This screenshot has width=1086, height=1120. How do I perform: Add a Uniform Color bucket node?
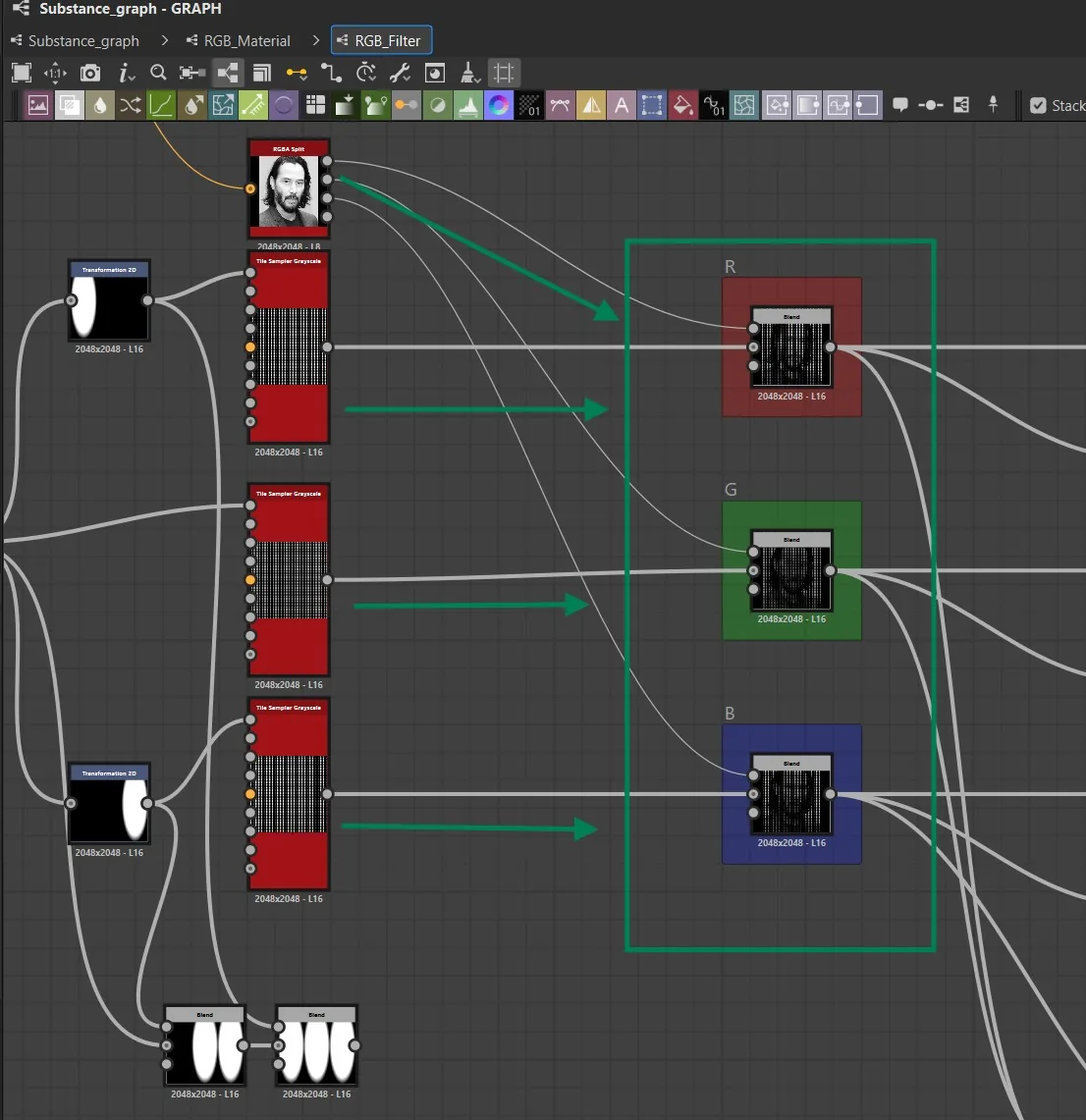pyautogui.click(x=683, y=106)
